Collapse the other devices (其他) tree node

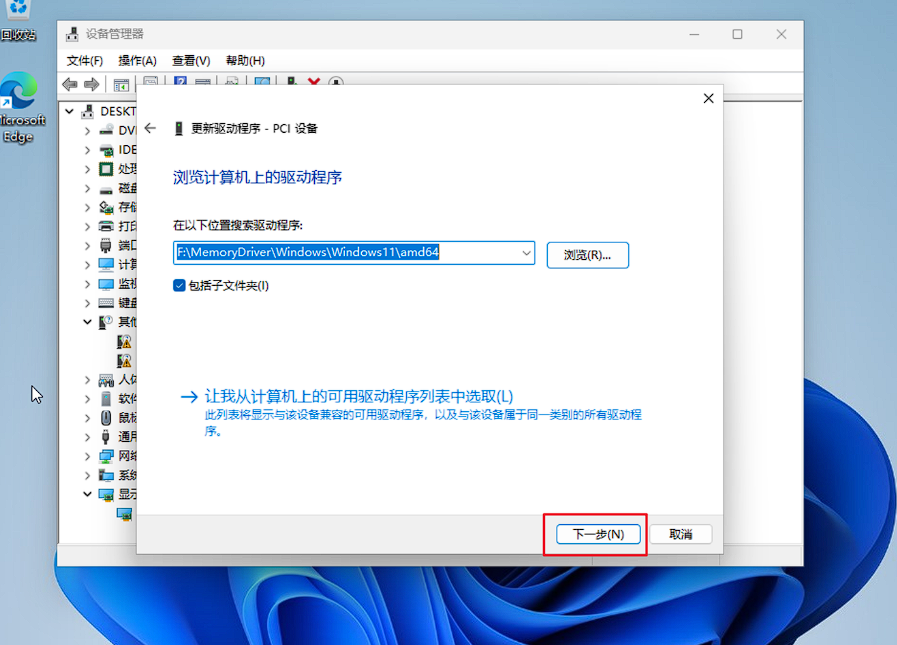pyautogui.click(x=87, y=322)
